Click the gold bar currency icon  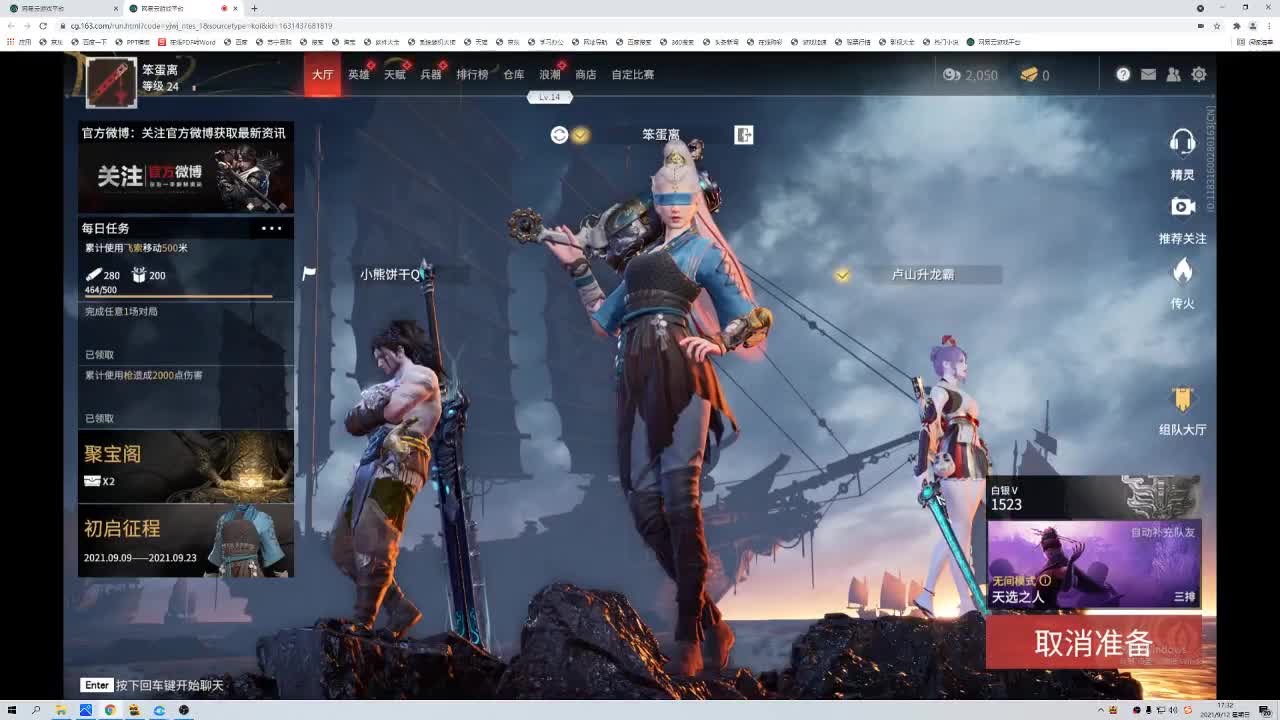(x=1029, y=75)
